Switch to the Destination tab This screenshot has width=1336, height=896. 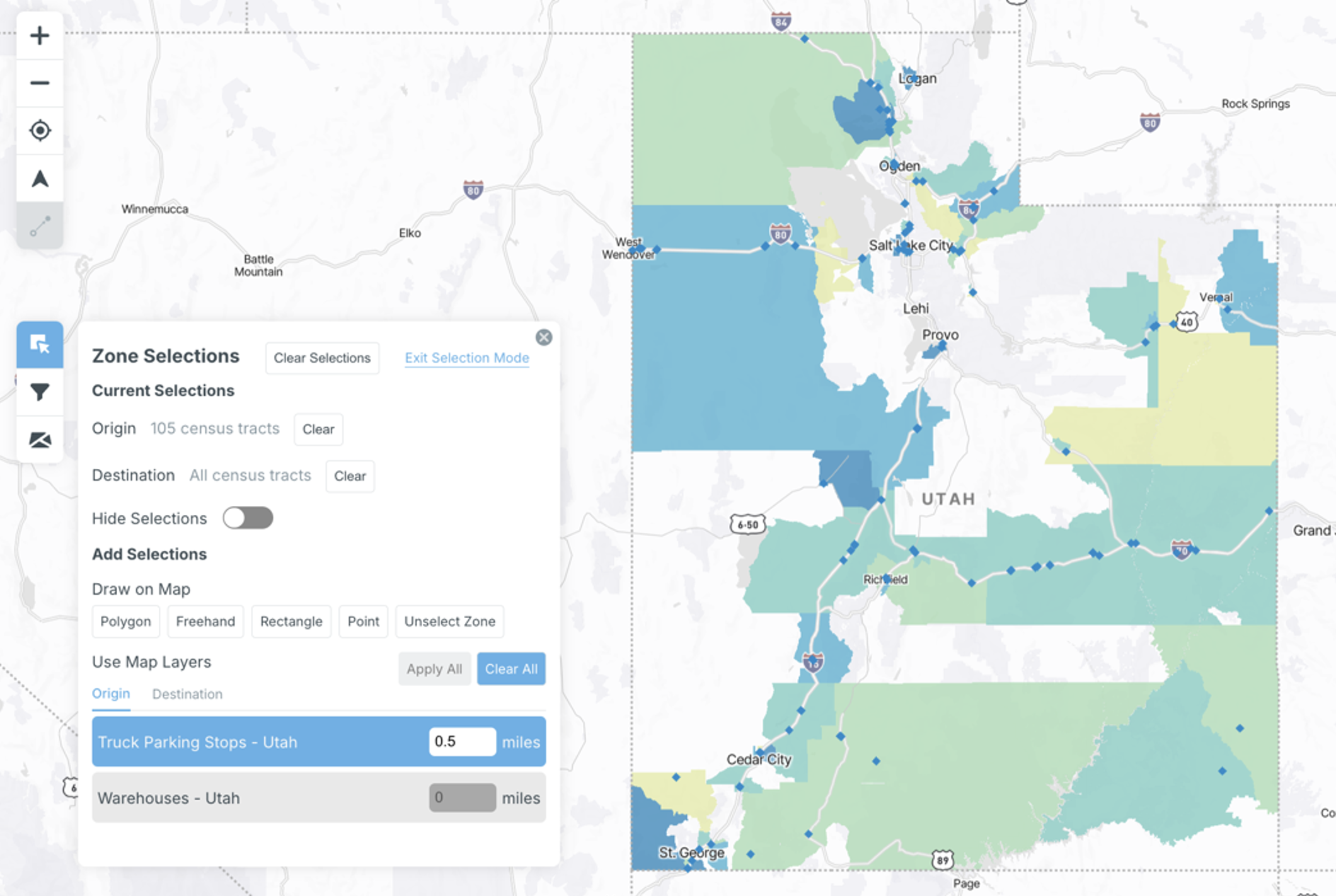[x=187, y=694]
